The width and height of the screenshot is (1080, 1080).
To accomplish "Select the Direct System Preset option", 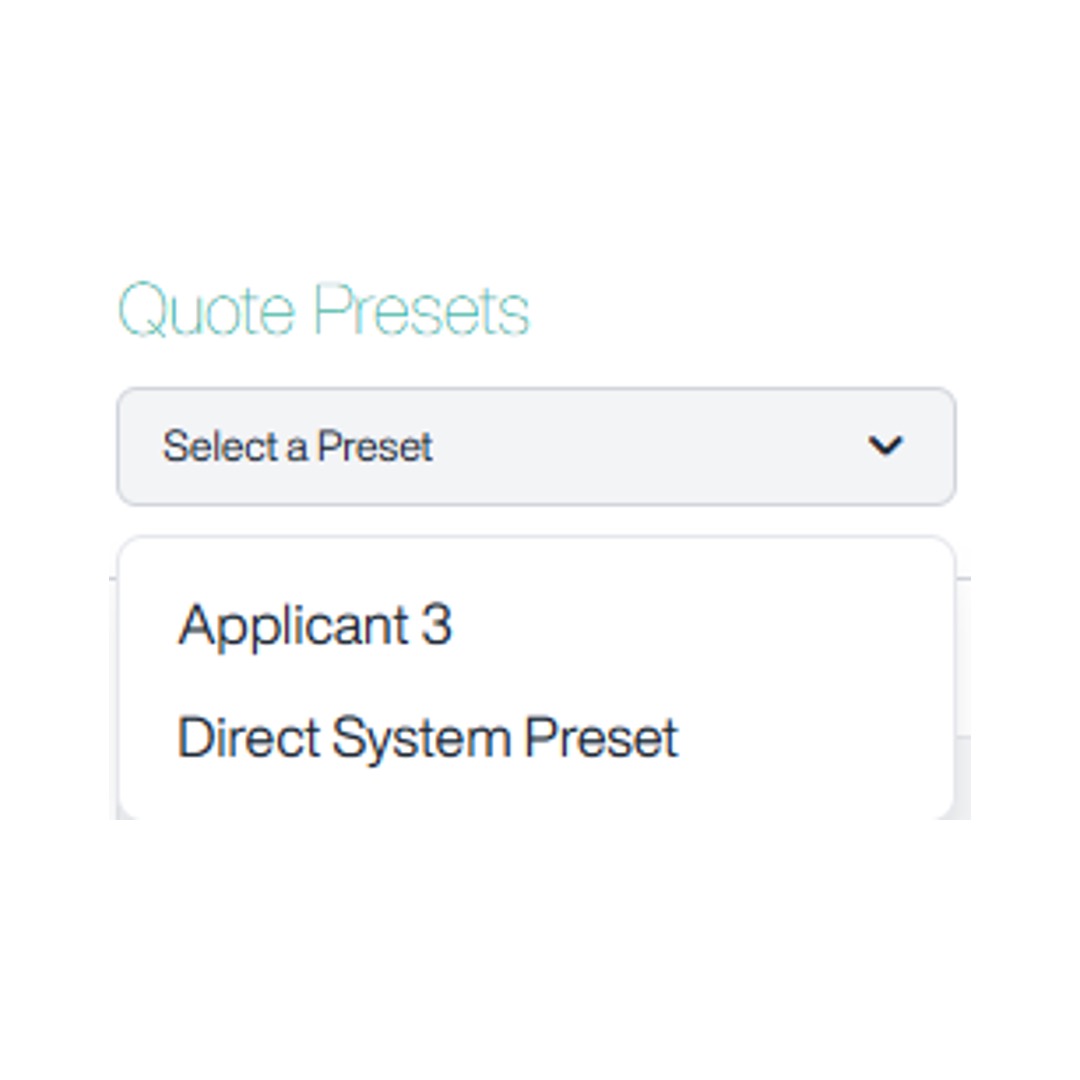I will click(x=428, y=738).
